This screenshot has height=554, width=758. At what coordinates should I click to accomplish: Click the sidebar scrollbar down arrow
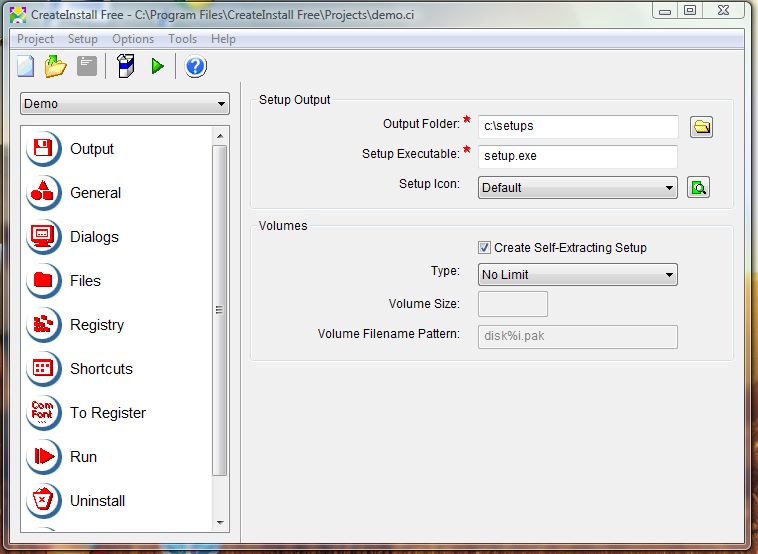point(220,522)
